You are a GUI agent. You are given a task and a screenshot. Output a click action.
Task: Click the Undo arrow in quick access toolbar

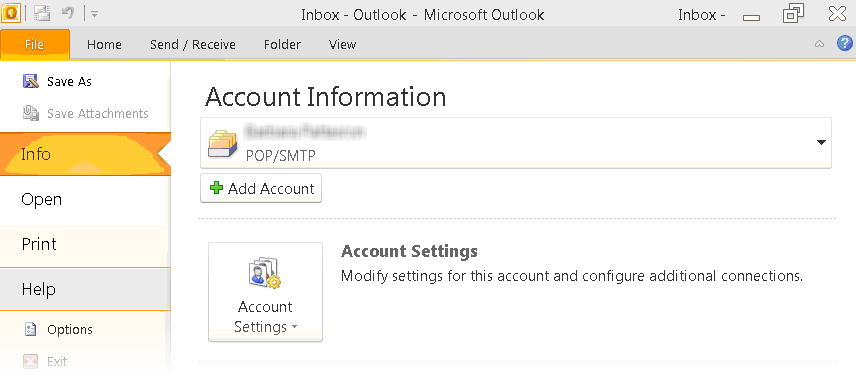click(x=68, y=13)
